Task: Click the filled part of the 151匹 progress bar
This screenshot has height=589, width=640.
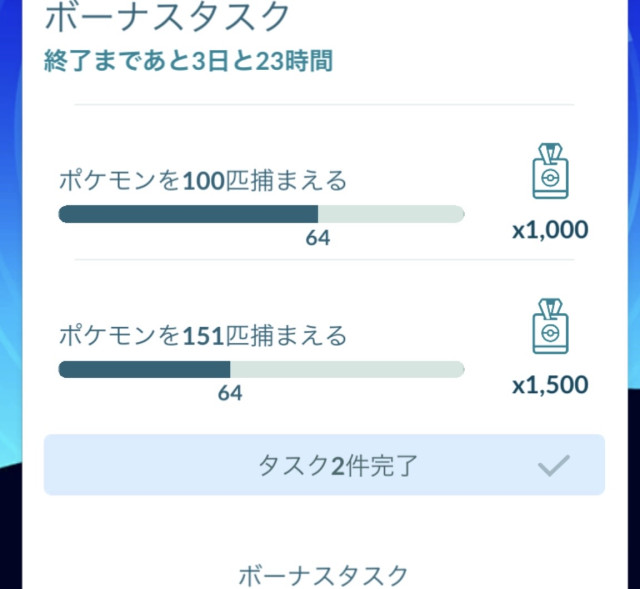Action: click(145, 369)
